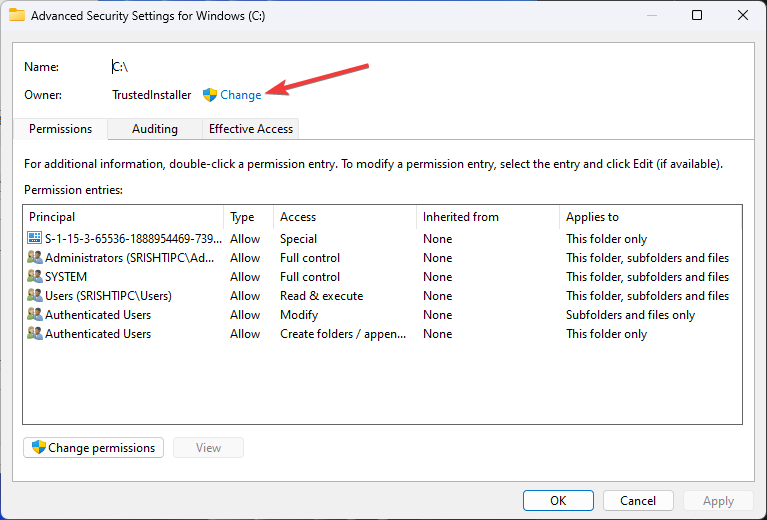Click the shield icon on Change permissions button
767x520 pixels.
click(39, 447)
